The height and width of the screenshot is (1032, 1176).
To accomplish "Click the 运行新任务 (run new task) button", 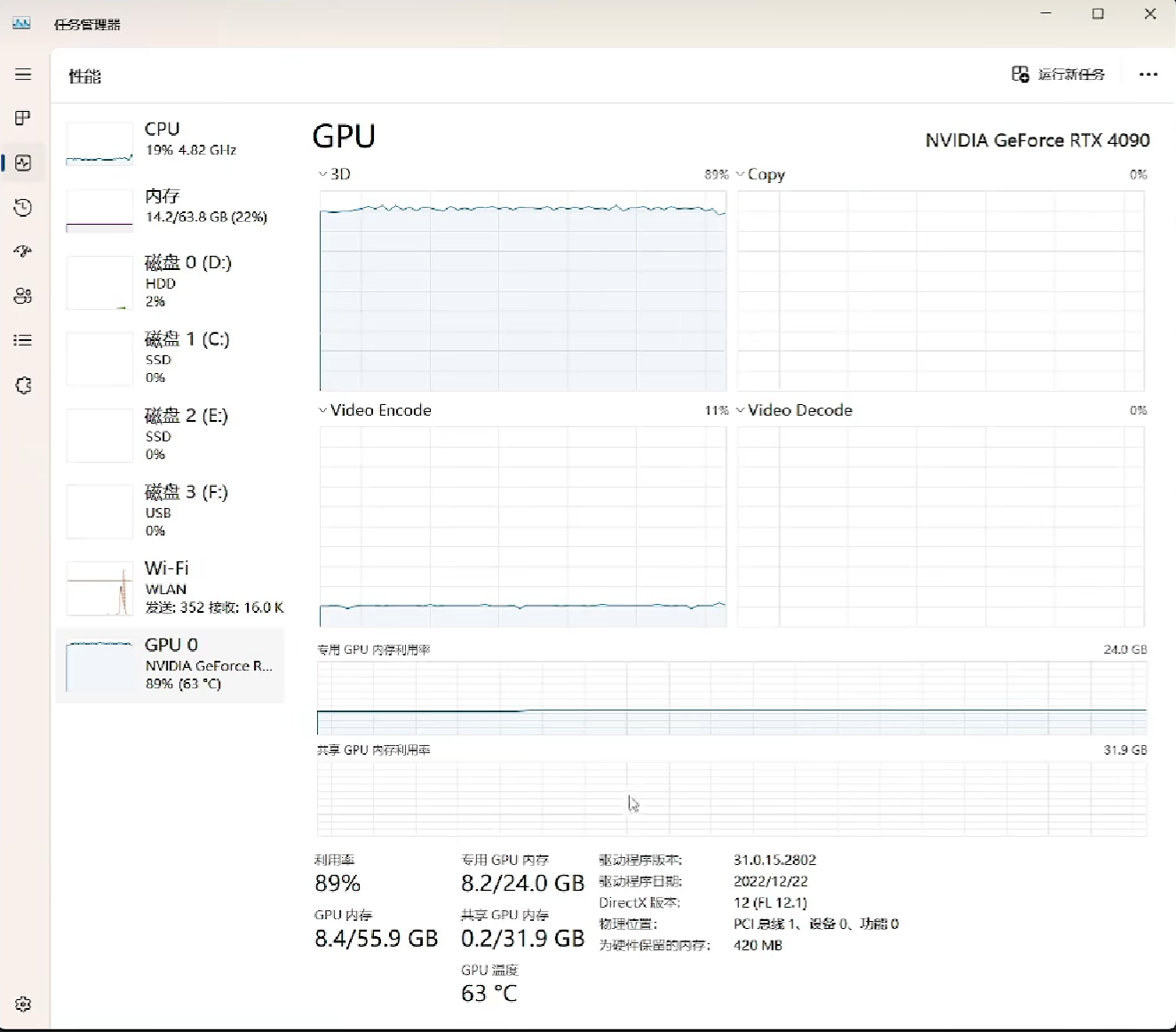I will [1059, 75].
